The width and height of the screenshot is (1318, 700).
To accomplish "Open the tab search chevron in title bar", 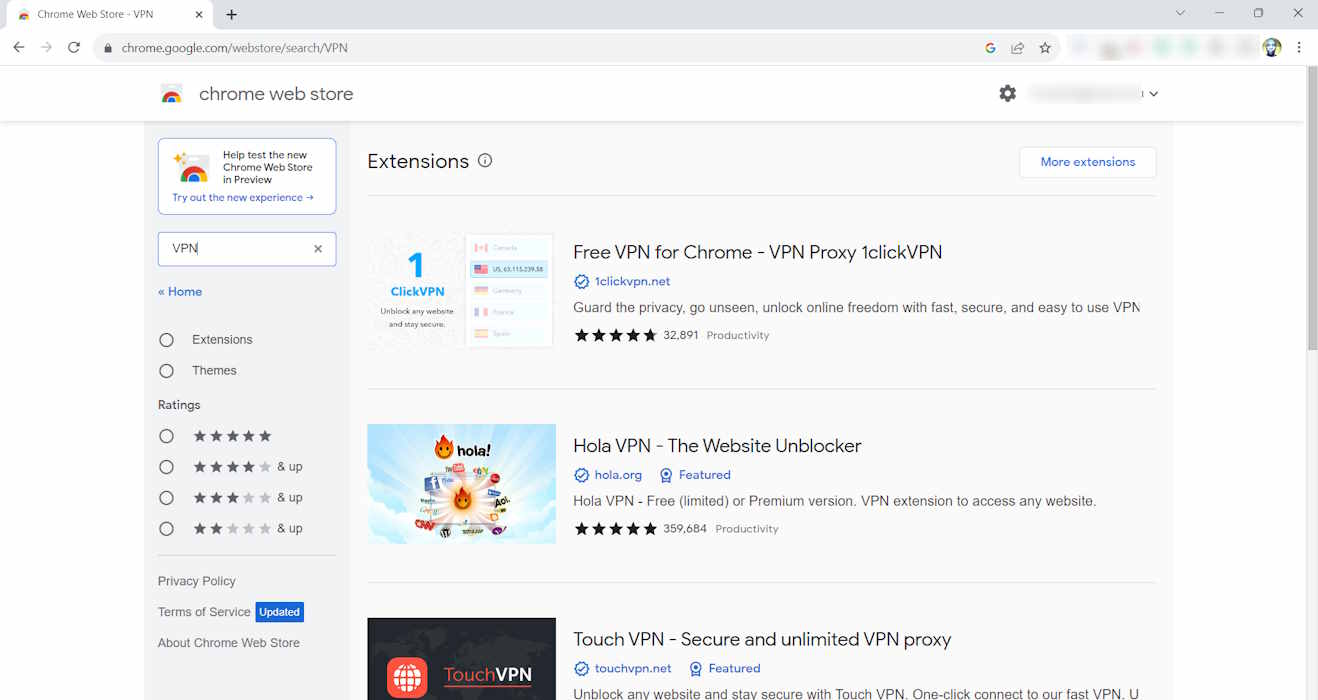I will tap(1180, 14).
